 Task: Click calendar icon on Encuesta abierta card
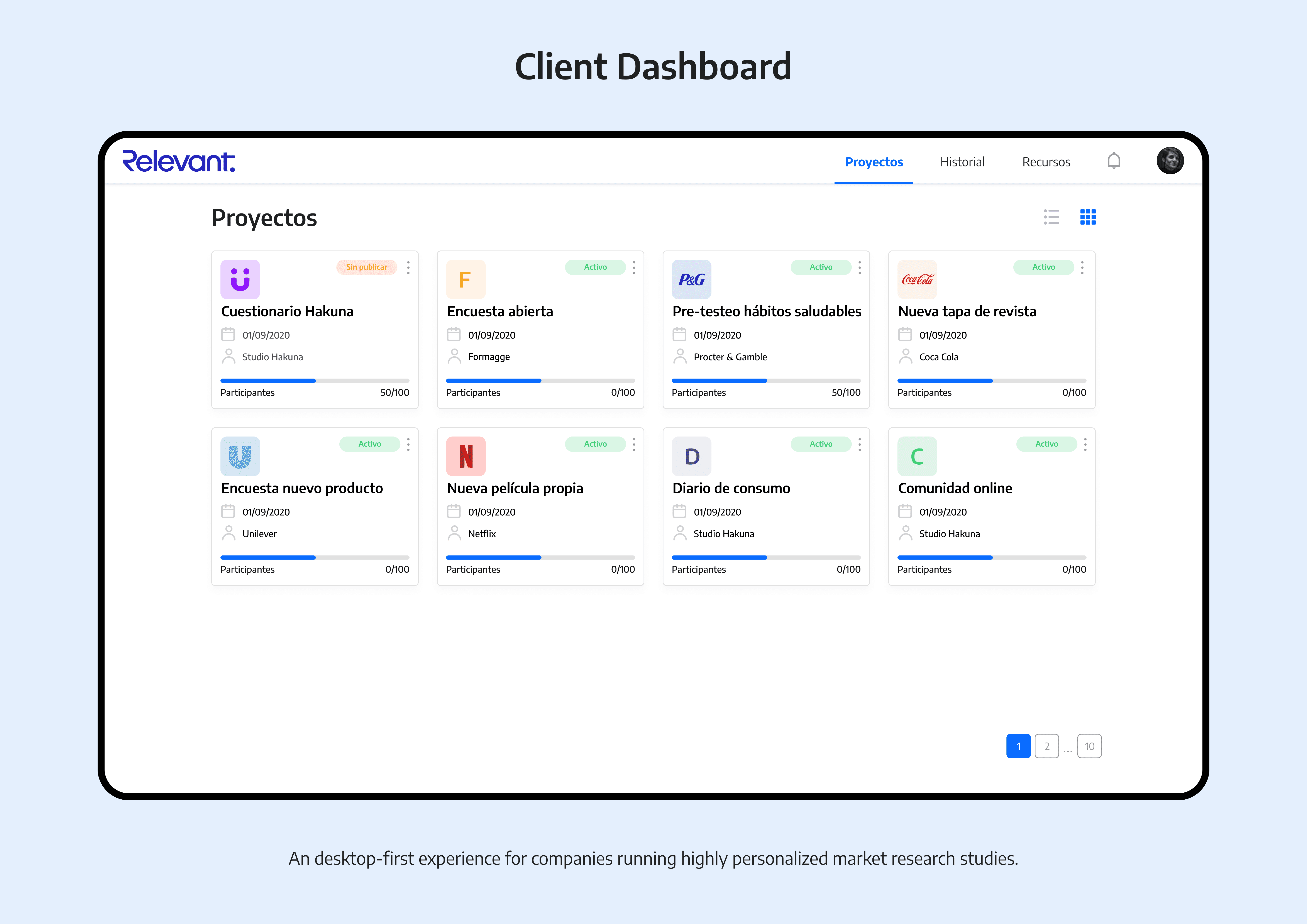coord(454,334)
